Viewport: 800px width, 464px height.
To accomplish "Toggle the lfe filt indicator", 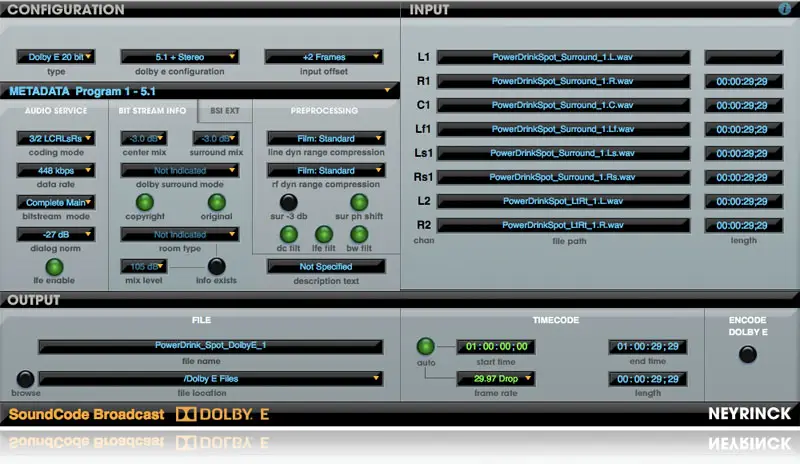I will pos(323,234).
